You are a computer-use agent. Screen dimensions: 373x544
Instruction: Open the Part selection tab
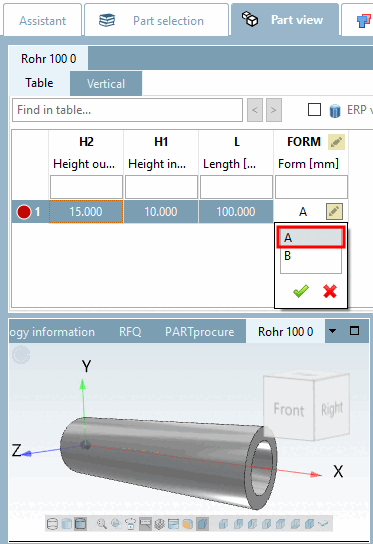[156, 20]
